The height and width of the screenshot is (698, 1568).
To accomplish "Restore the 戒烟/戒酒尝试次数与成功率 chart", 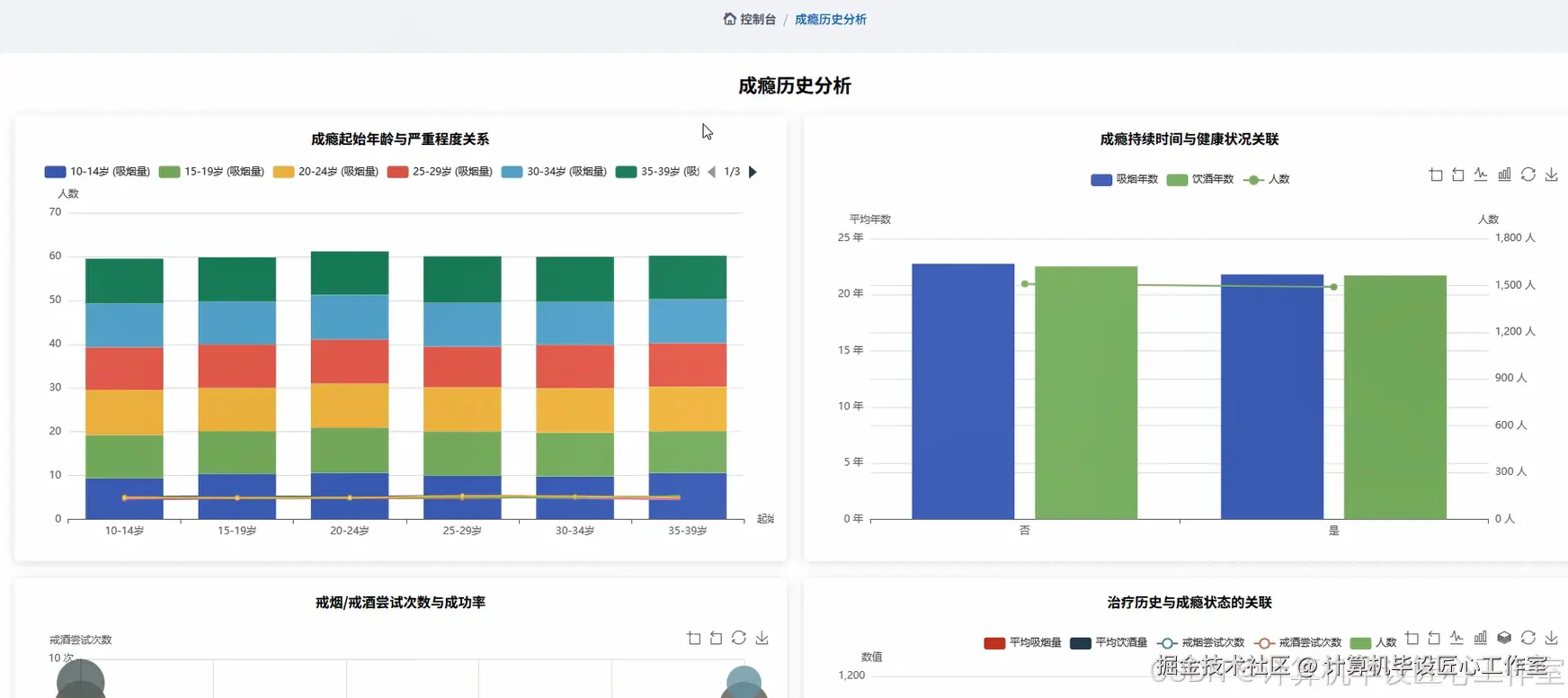I will [x=739, y=638].
